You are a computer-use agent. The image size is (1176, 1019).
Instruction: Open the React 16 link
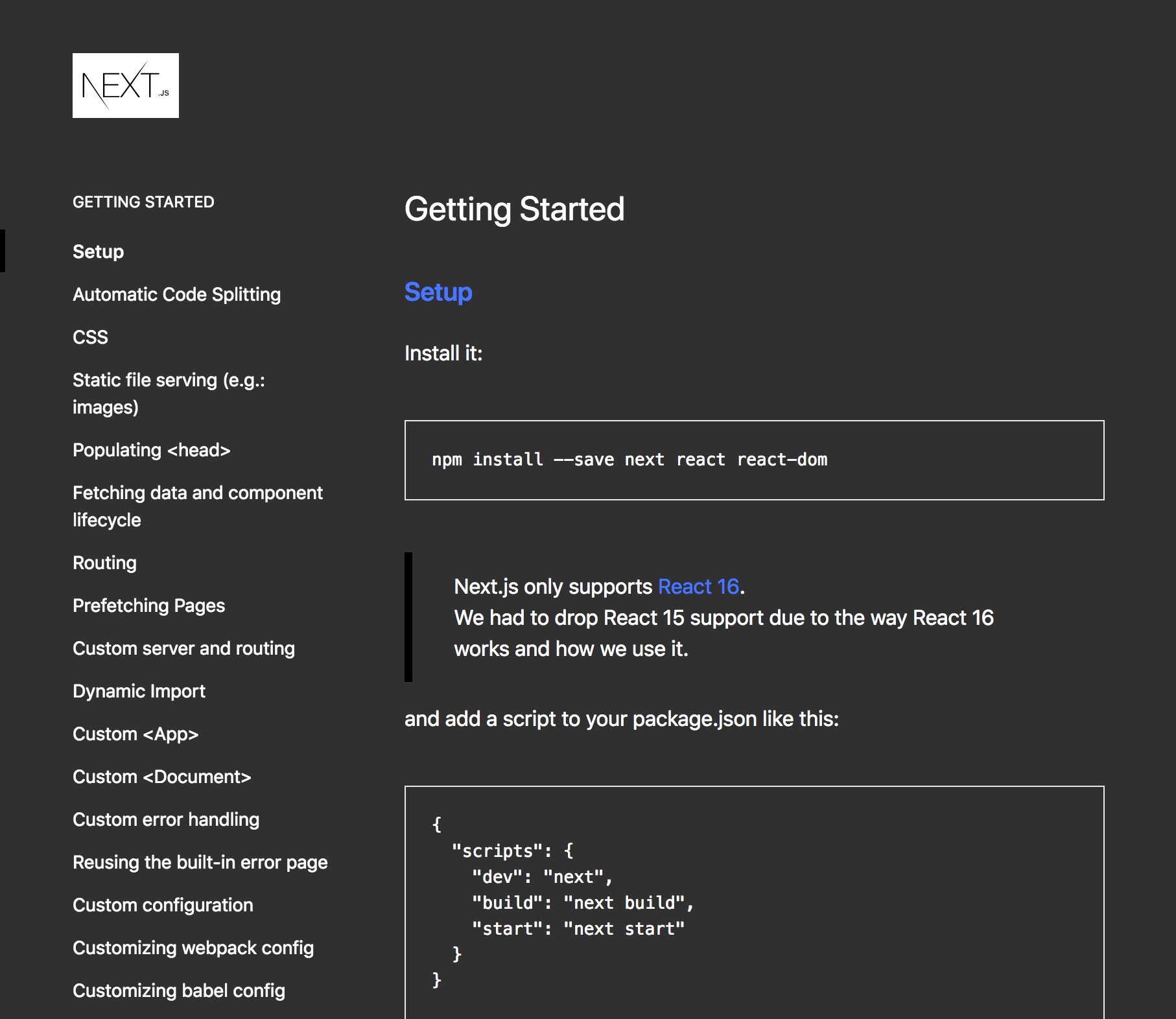click(x=698, y=586)
